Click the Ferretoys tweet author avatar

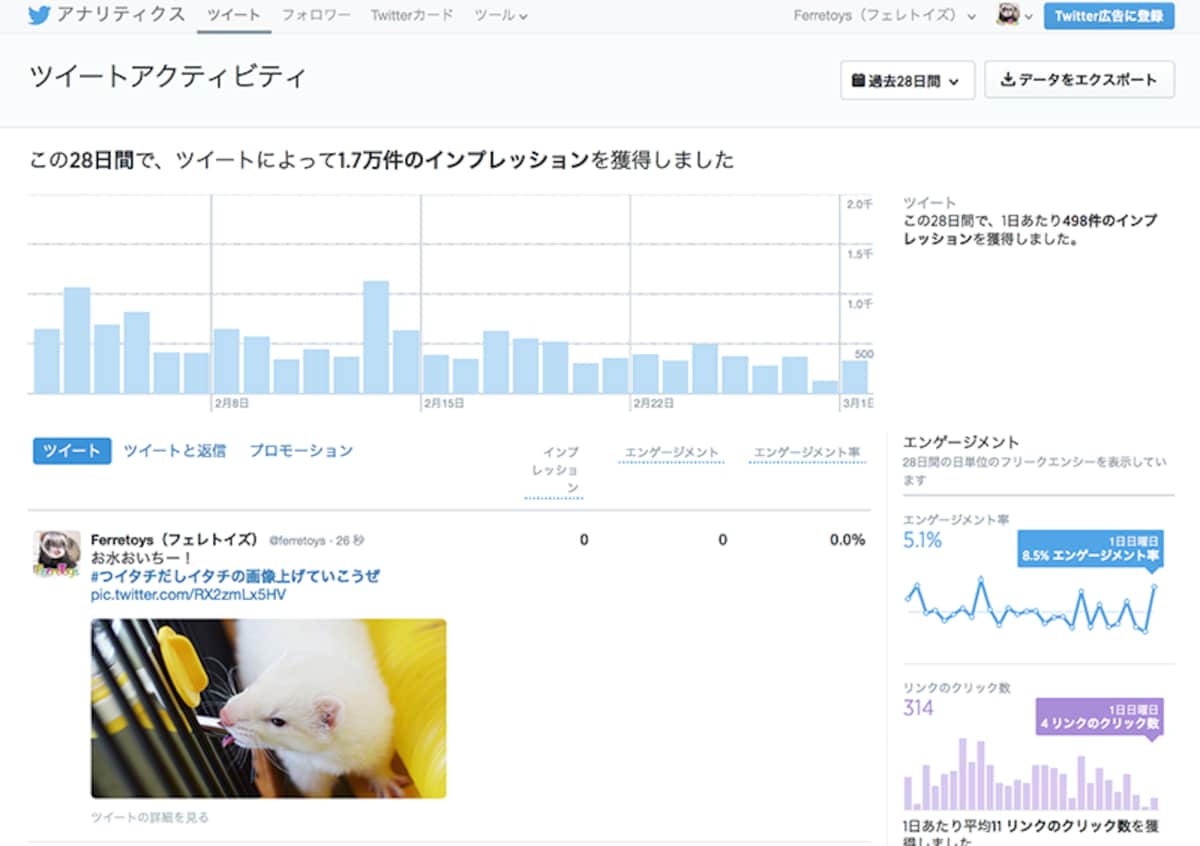57,554
